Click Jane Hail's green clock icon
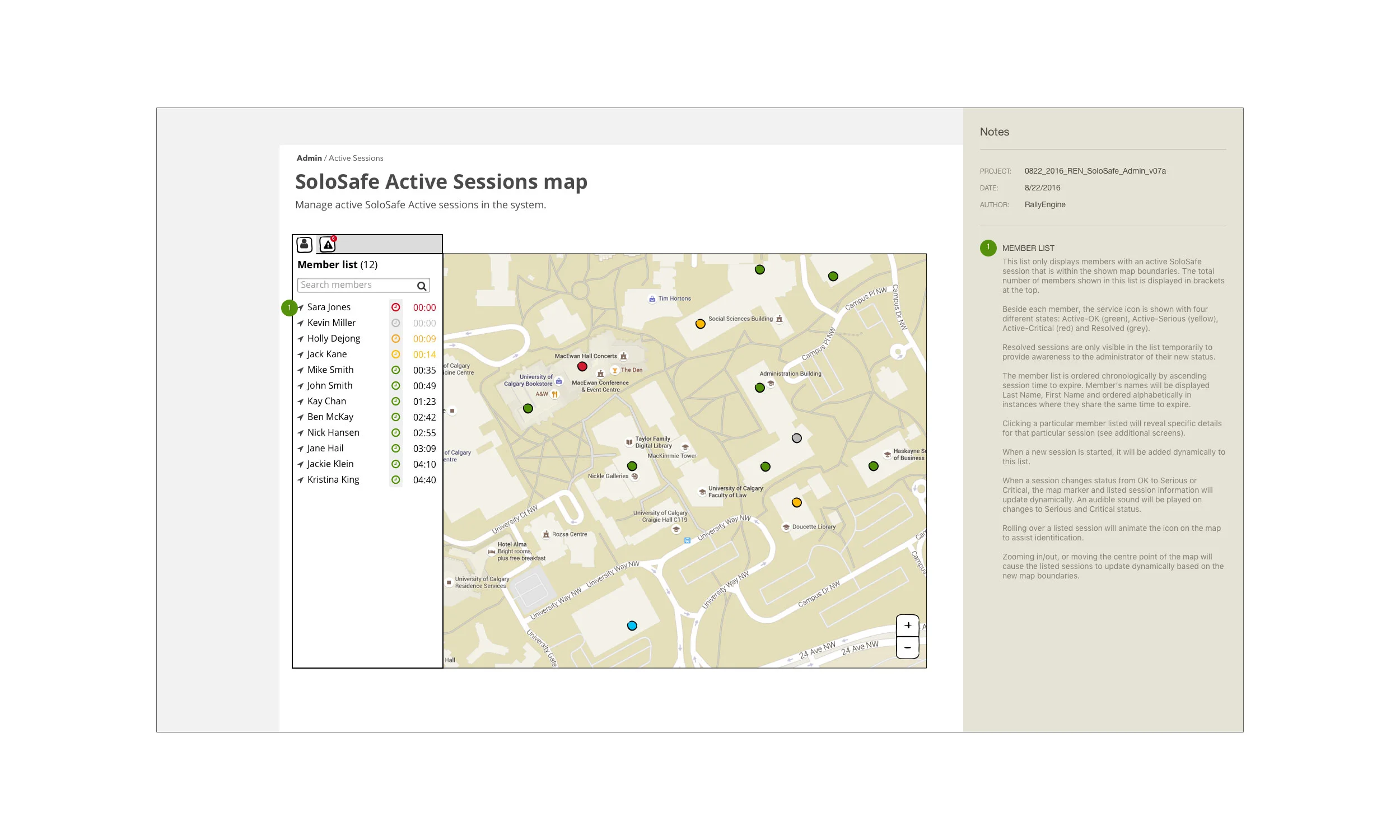 coord(395,449)
